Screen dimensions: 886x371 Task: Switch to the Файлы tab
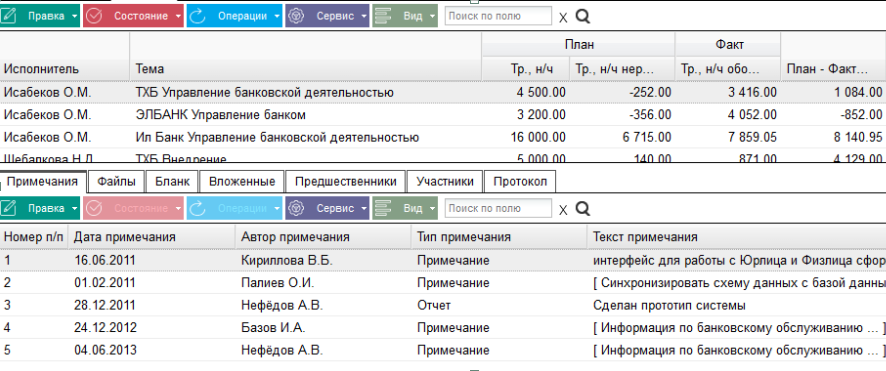point(116,182)
